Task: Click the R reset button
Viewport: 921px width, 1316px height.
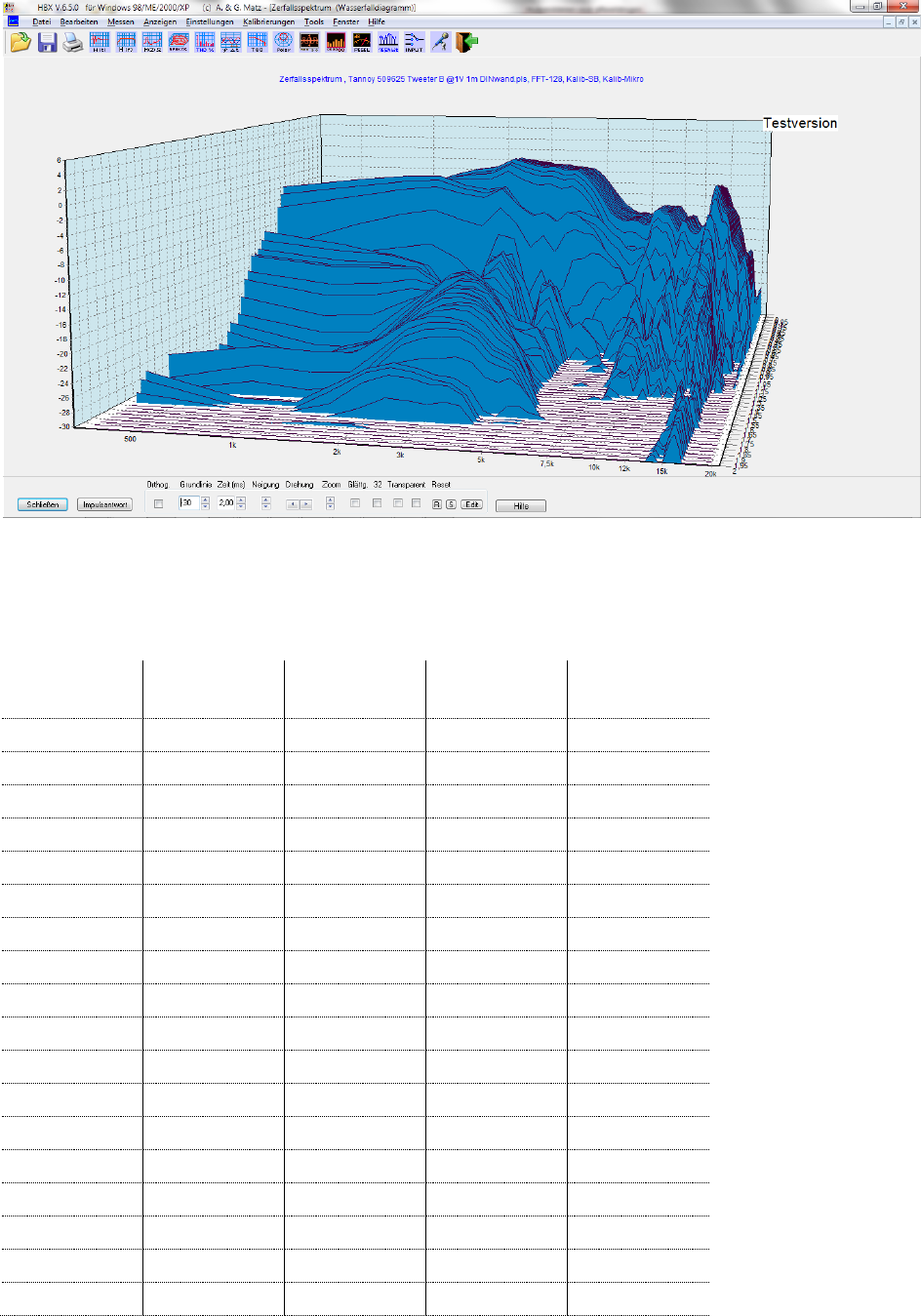Action: [437, 504]
